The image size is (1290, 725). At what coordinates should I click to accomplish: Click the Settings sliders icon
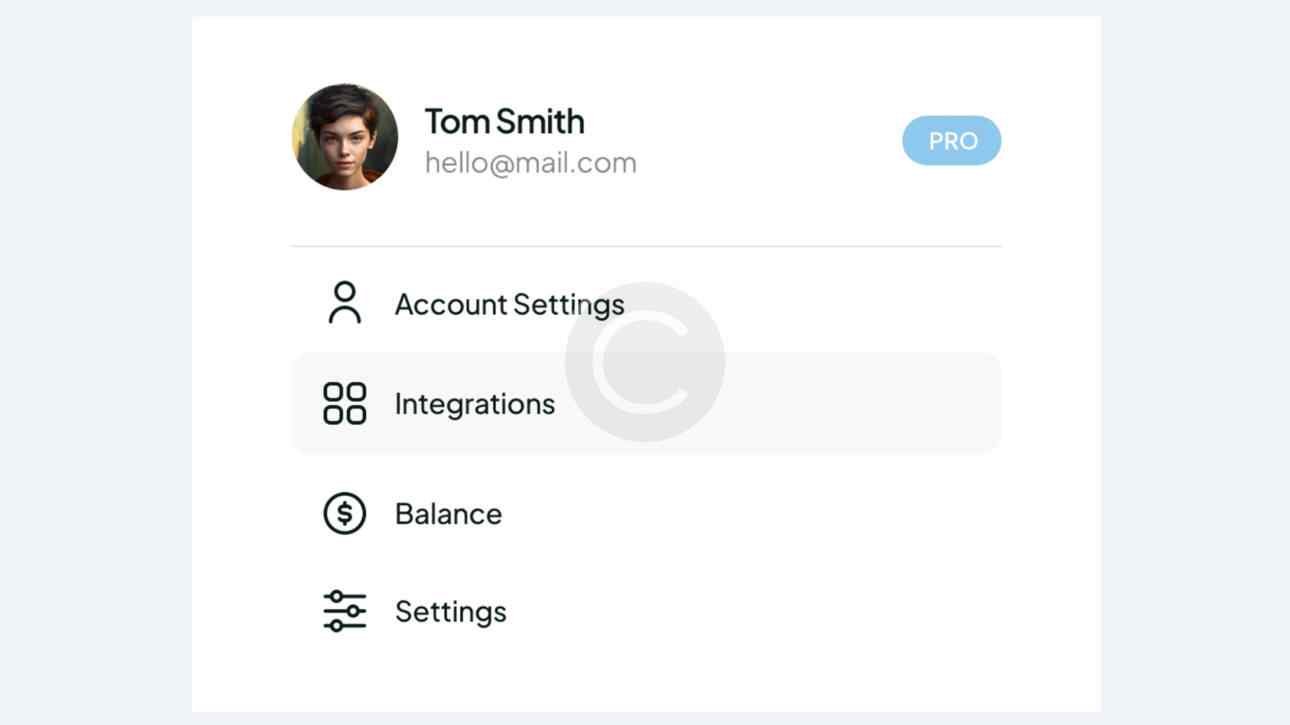(x=345, y=611)
